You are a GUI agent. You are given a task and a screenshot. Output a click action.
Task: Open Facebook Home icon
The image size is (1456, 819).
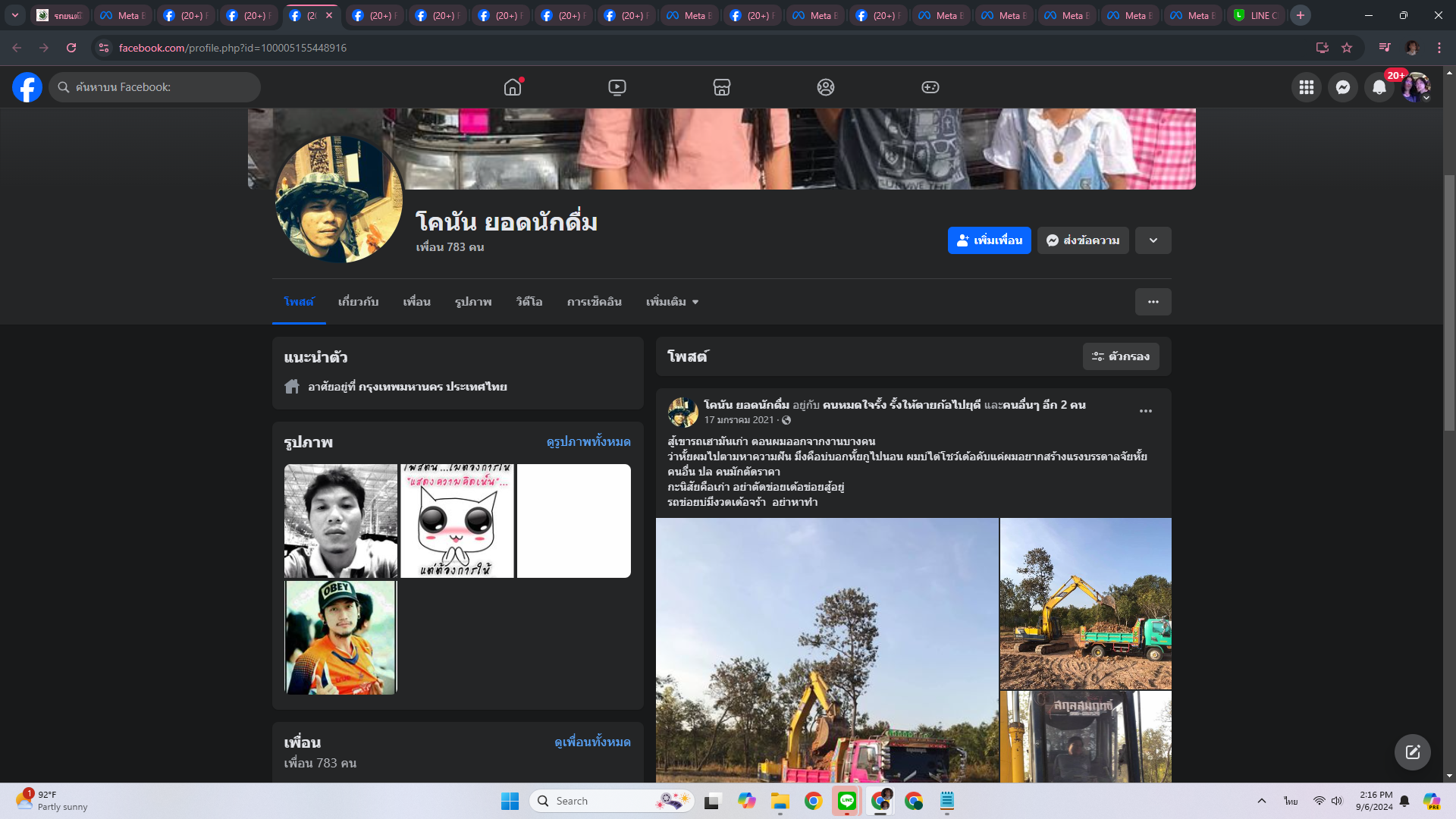pyautogui.click(x=513, y=87)
